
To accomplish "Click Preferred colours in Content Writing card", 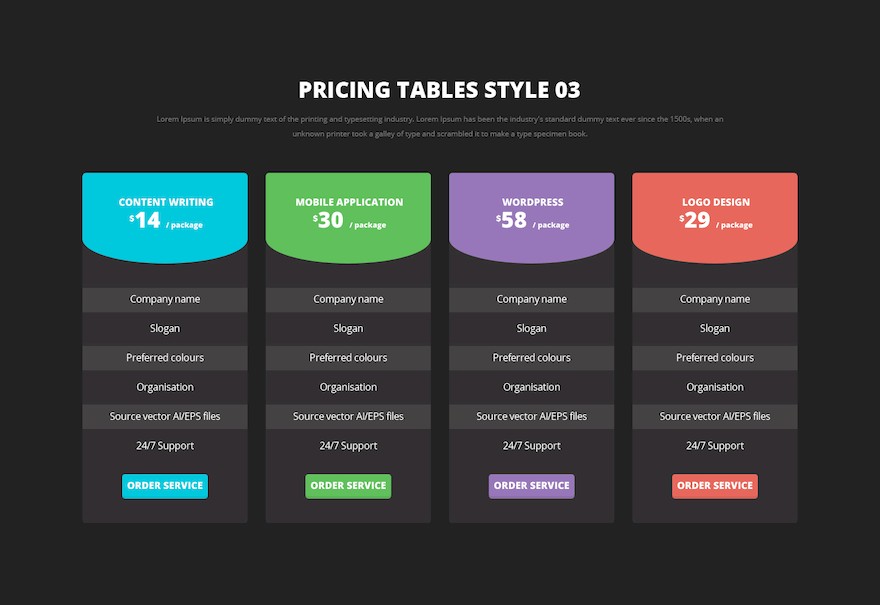I will point(165,358).
